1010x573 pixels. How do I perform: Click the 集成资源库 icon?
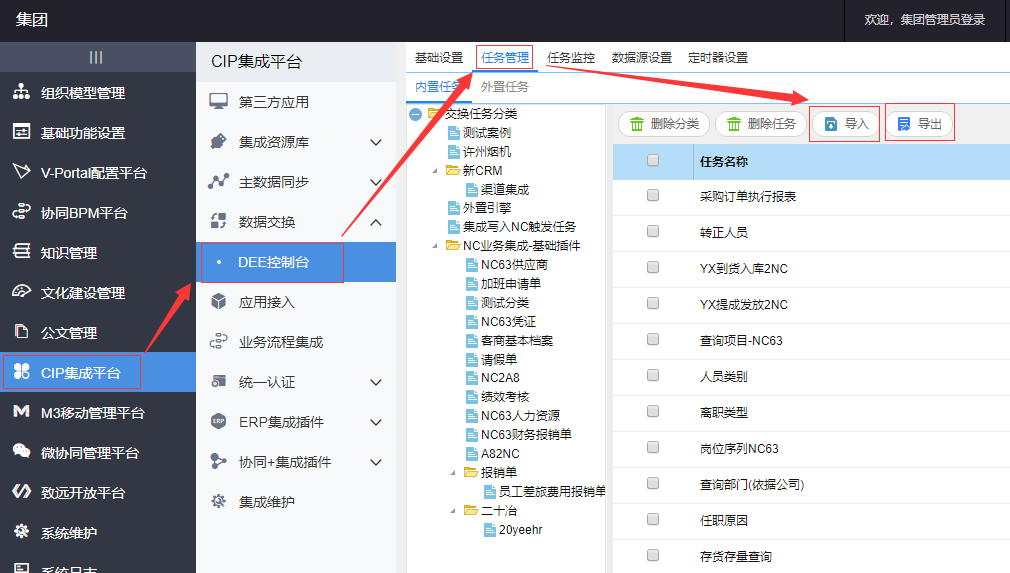(218, 142)
